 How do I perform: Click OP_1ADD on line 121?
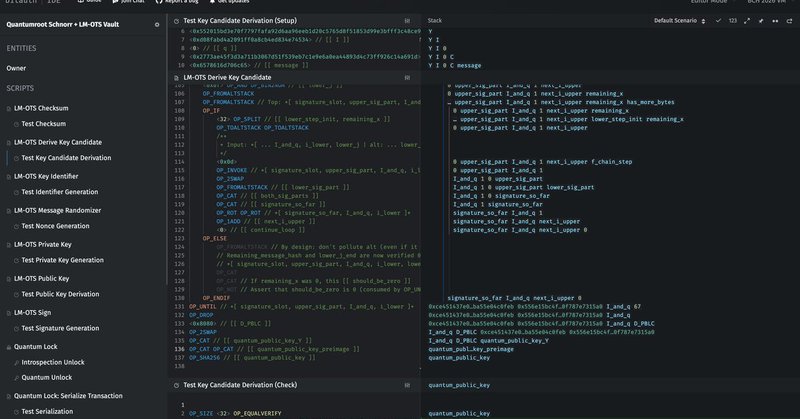click(228, 221)
